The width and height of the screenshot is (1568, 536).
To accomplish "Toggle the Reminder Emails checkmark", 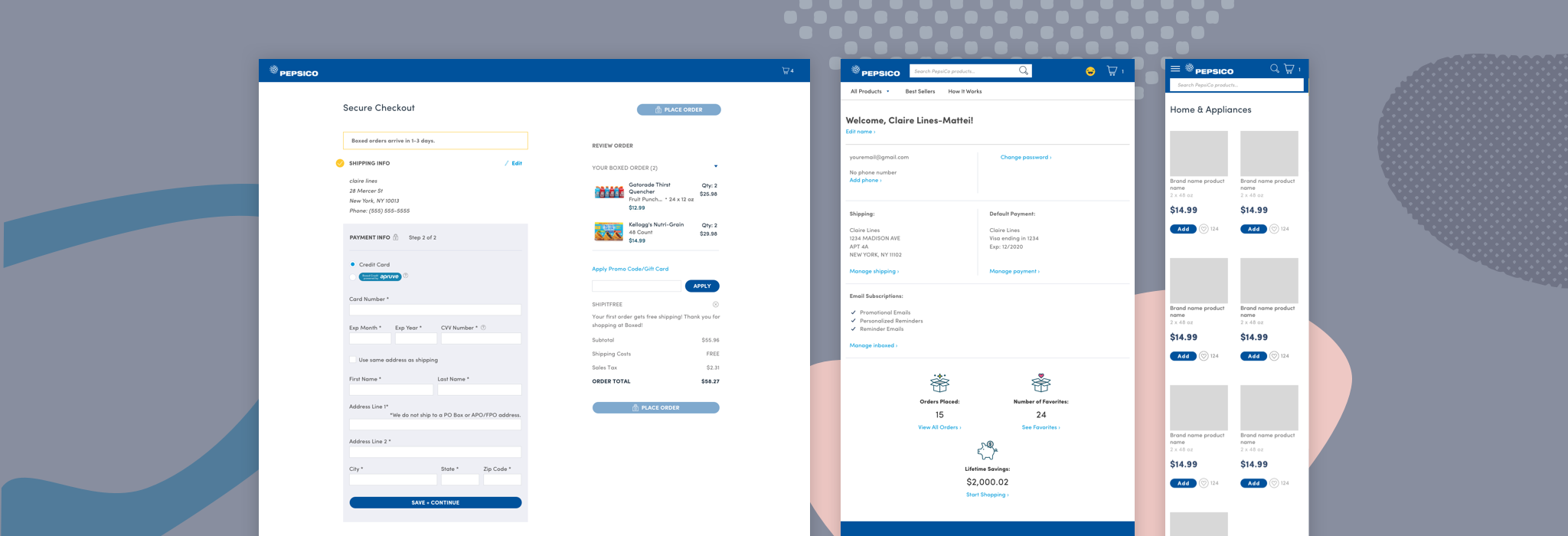I will [x=854, y=329].
